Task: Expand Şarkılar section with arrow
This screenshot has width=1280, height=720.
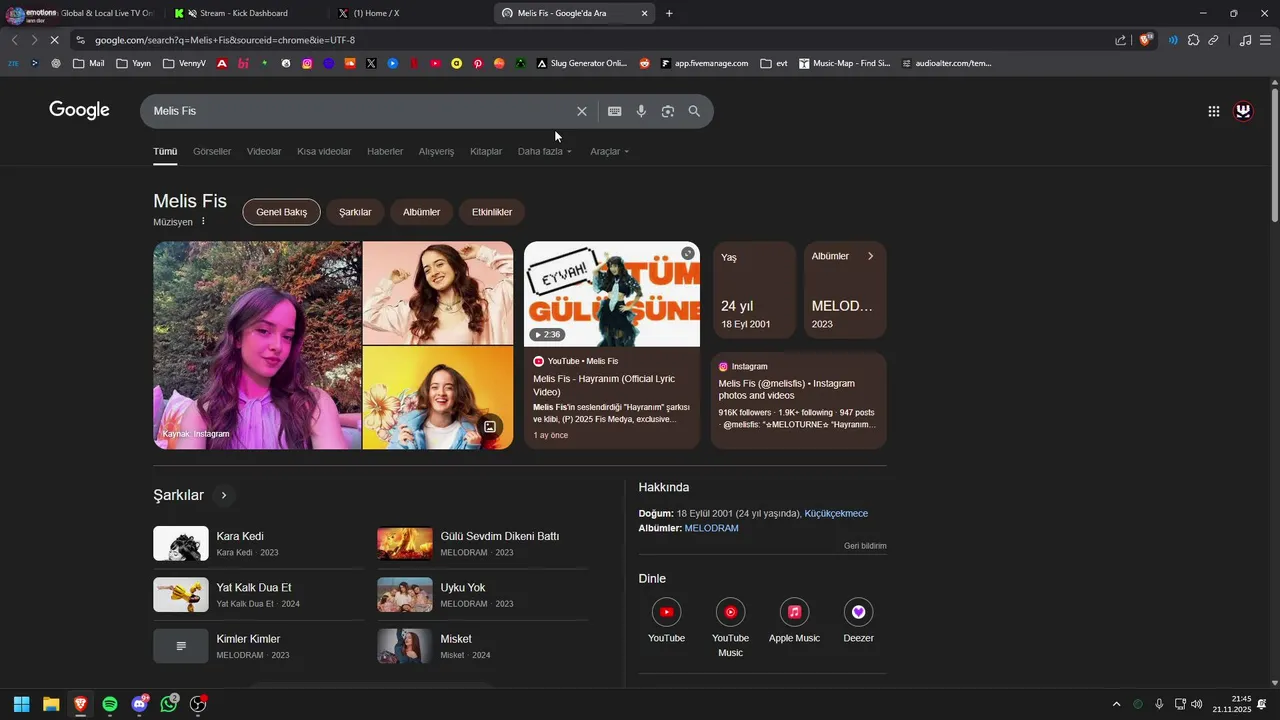Action: 224,495
